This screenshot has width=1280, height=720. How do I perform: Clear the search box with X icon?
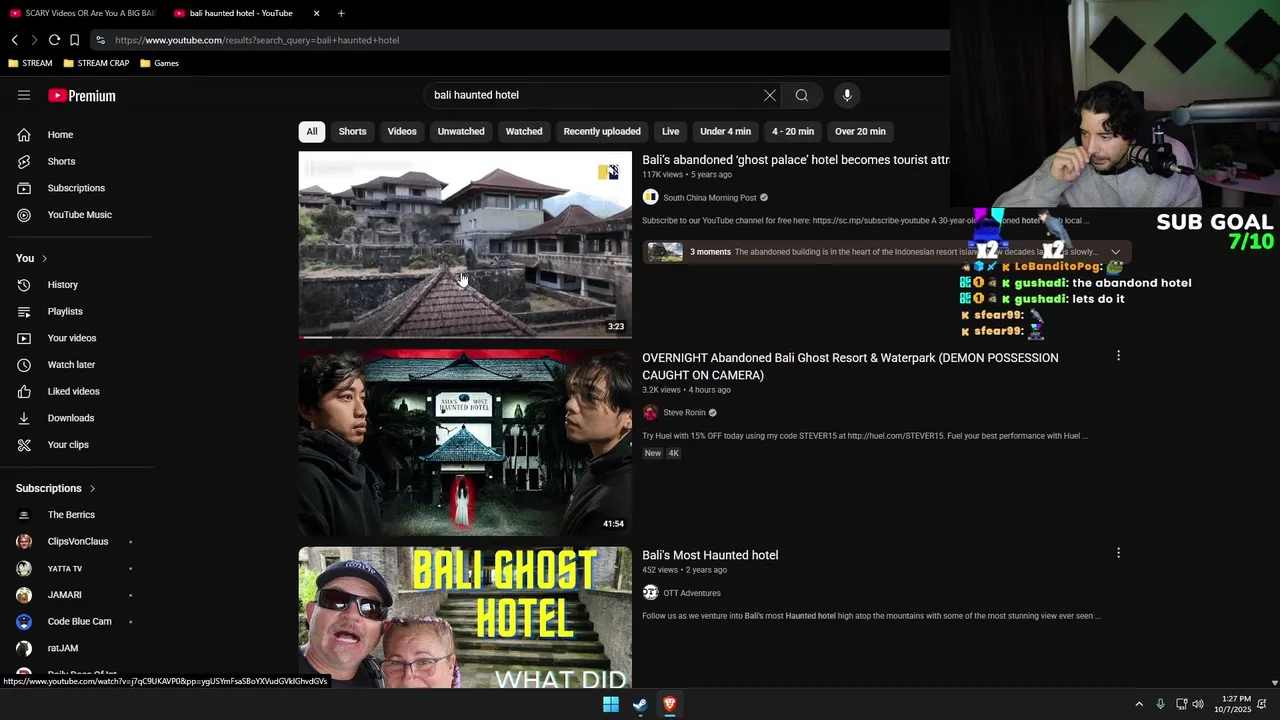pos(770,95)
